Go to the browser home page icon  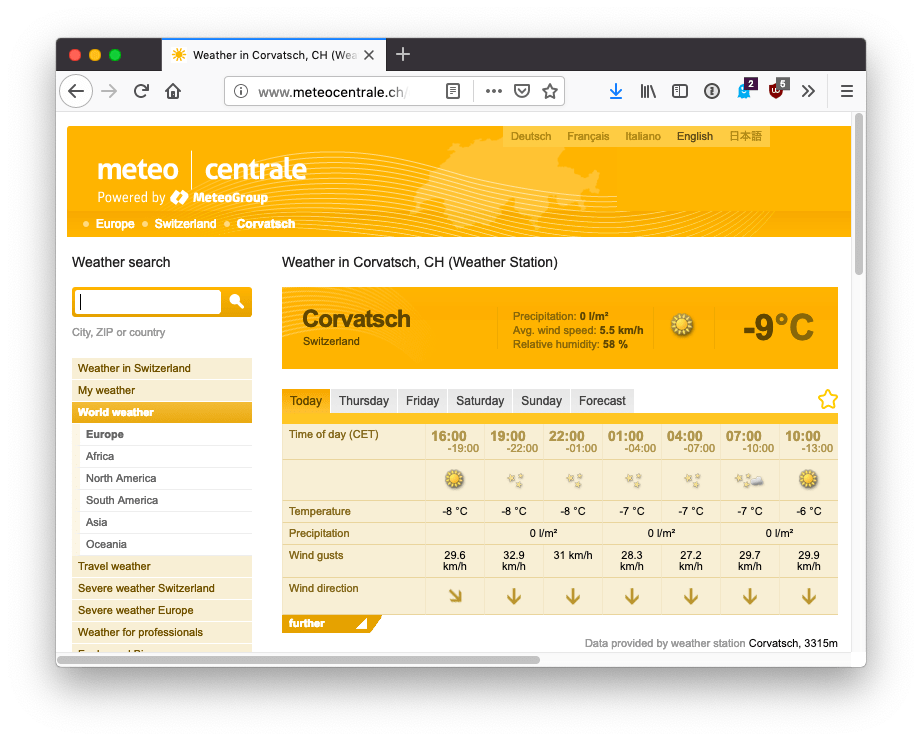click(x=173, y=91)
